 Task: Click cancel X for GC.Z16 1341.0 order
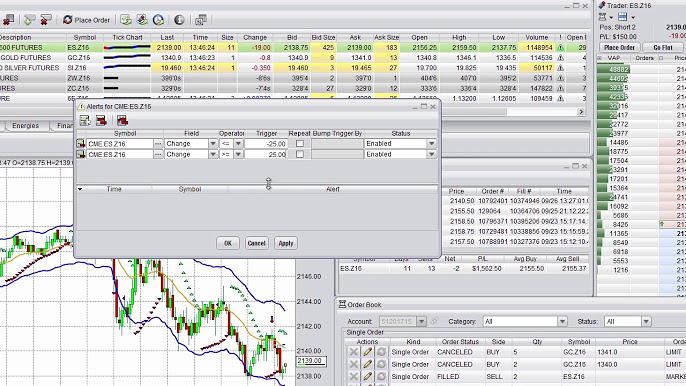(x=354, y=352)
